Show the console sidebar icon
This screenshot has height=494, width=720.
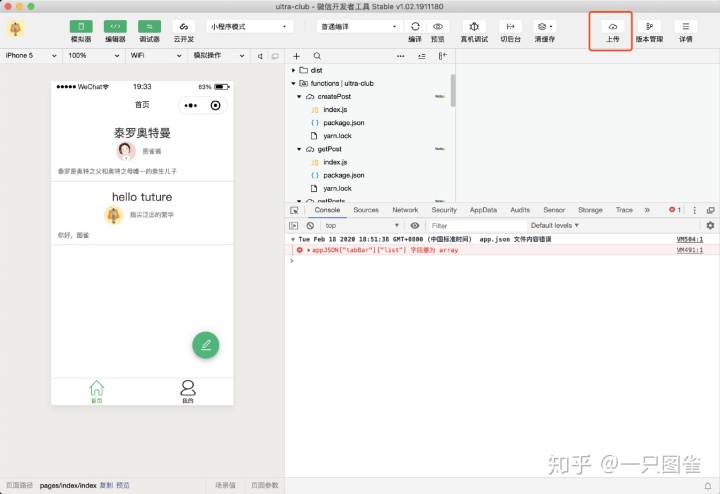(x=293, y=225)
